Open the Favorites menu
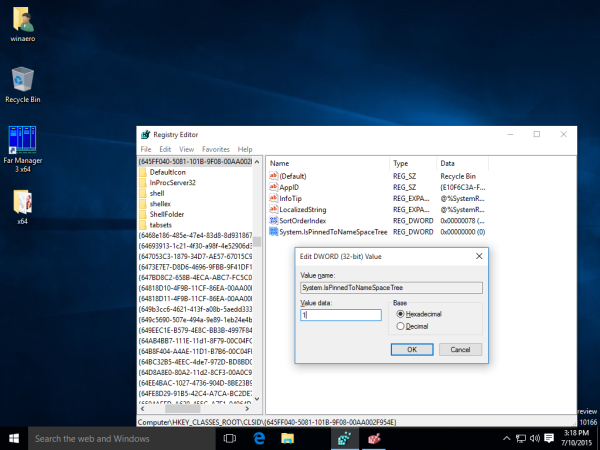Image resolution: width=600 pixels, height=450 pixels. click(216, 149)
